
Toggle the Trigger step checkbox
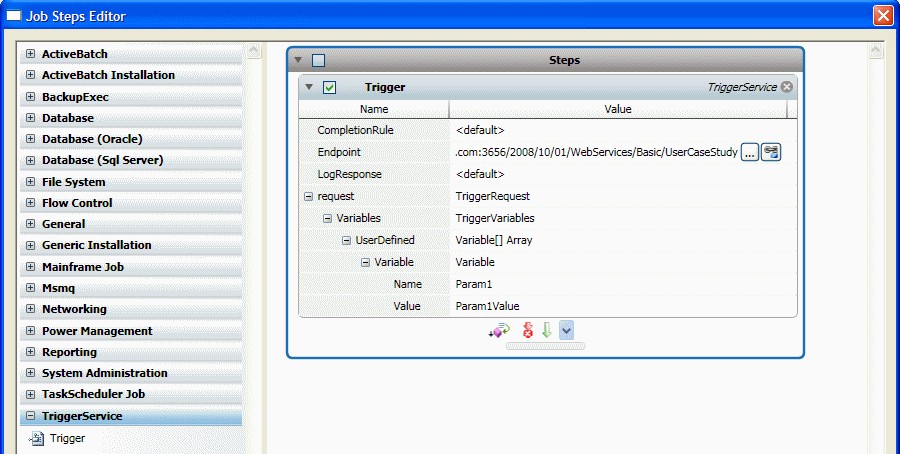(x=329, y=87)
